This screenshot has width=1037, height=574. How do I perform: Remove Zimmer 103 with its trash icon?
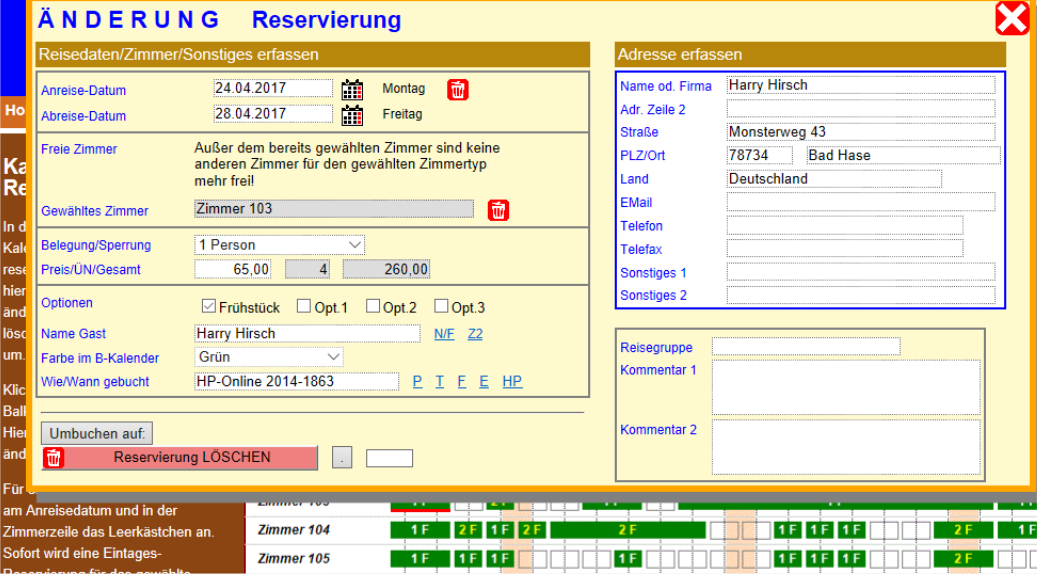coord(498,210)
